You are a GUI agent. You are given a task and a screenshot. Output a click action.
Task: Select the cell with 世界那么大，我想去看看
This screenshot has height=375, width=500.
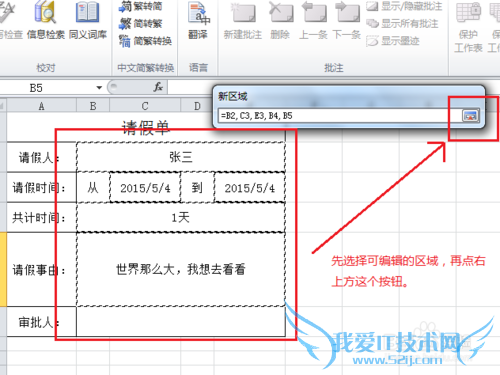coord(181,269)
